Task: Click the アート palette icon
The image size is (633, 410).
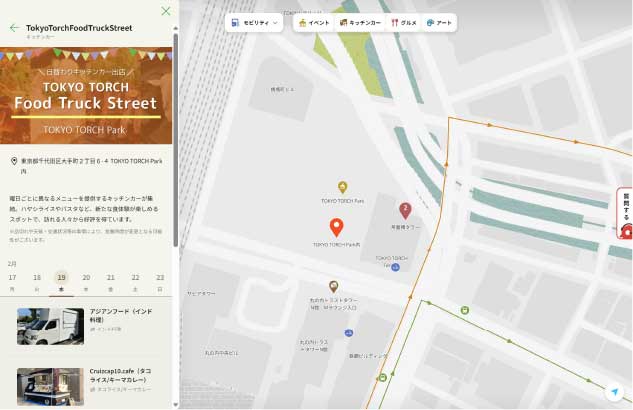Action: click(x=430, y=23)
